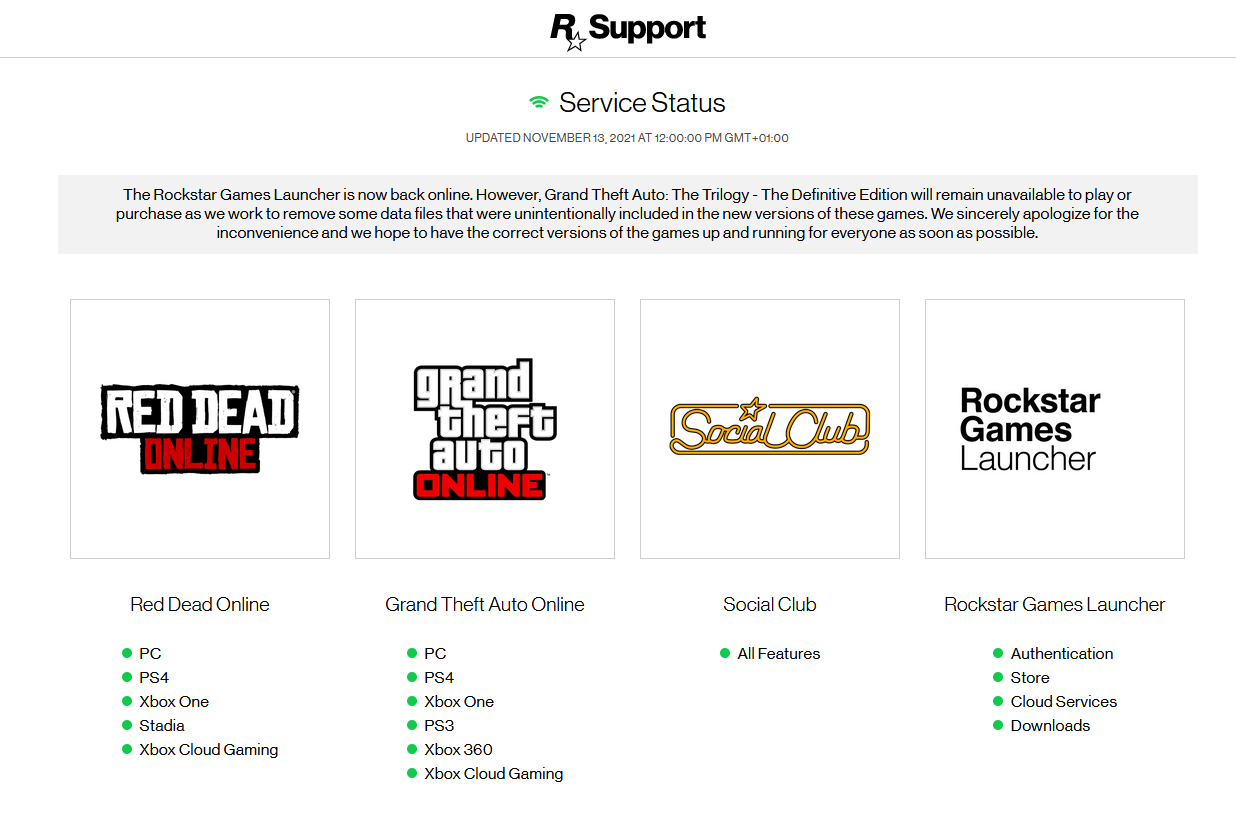Viewport: 1236px width, 826px height.
Task: Click the Launcher back online notice banner
Action: pyautogui.click(x=628, y=214)
